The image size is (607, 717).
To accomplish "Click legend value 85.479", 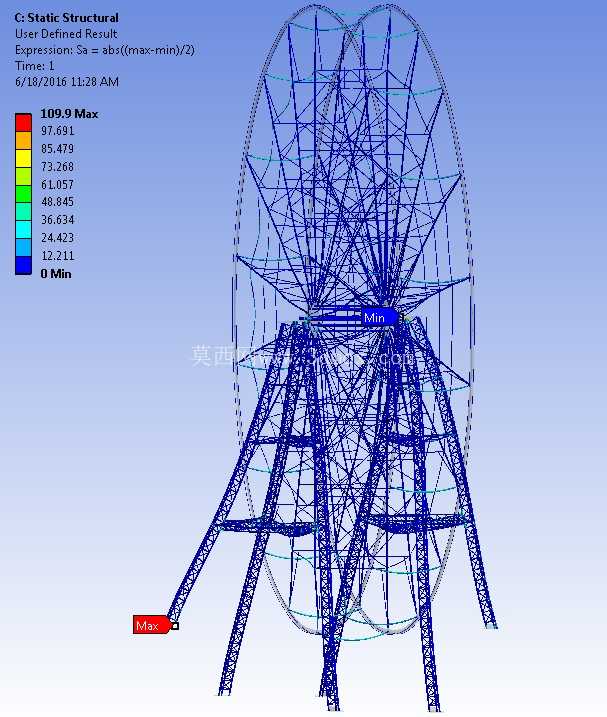I will (x=57, y=149).
